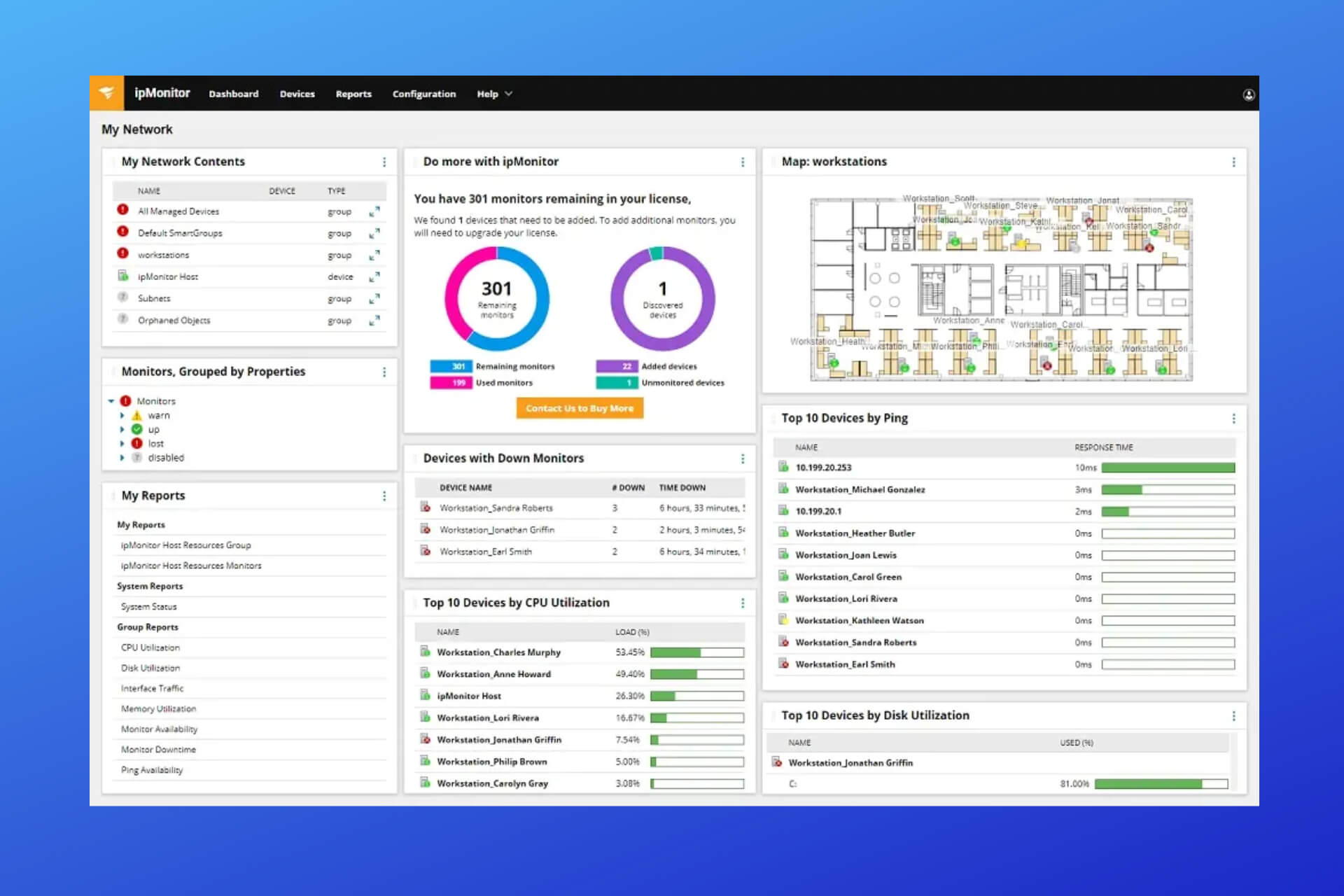
Task: Open My Reports panel kebab menu
Action: [x=384, y=496]
